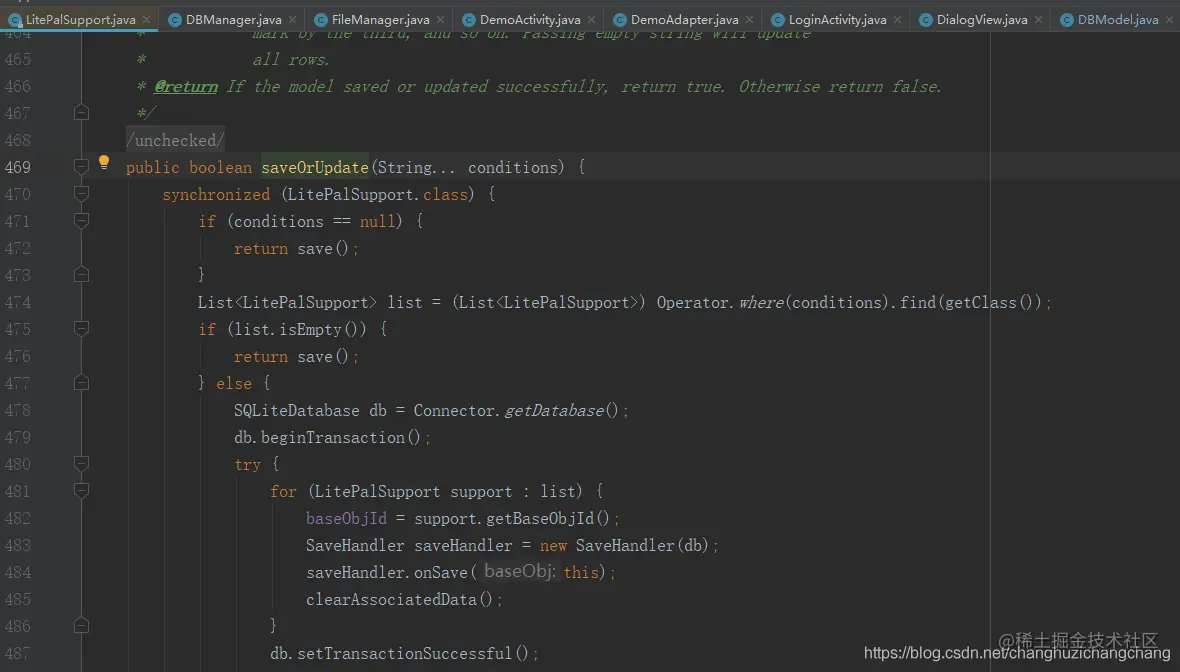Viewport: 1180px width, 672px height.
Task: Click the baseObj: parameter hint
Action: pyautogui.click(x=520, y=572)
